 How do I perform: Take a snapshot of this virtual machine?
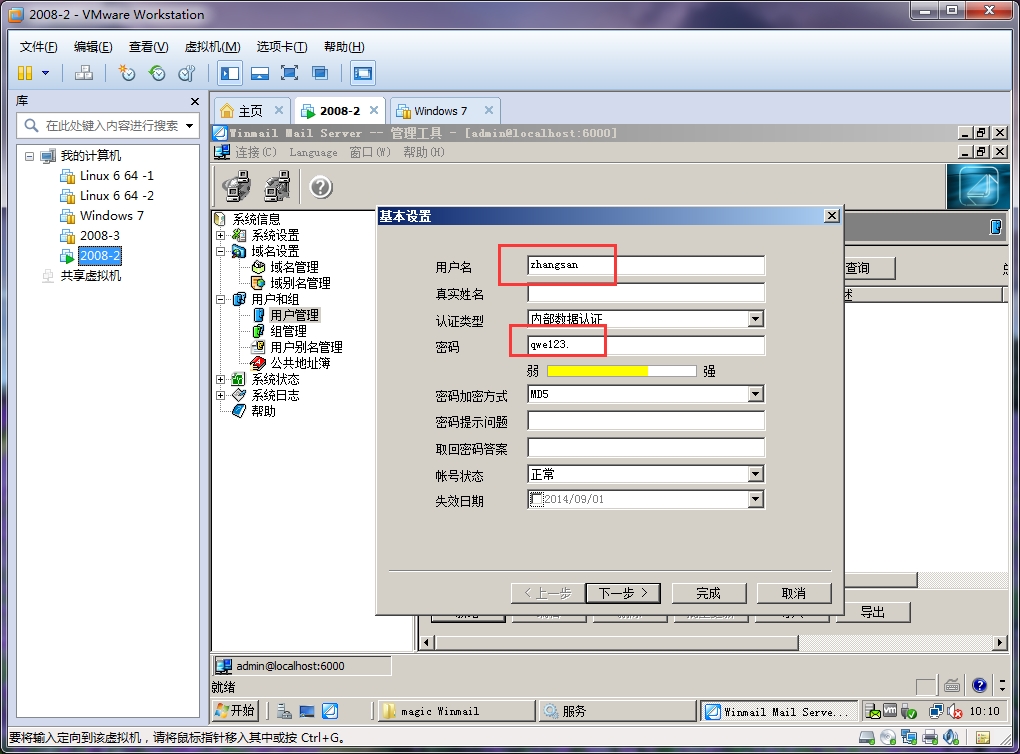click(126, 73)
